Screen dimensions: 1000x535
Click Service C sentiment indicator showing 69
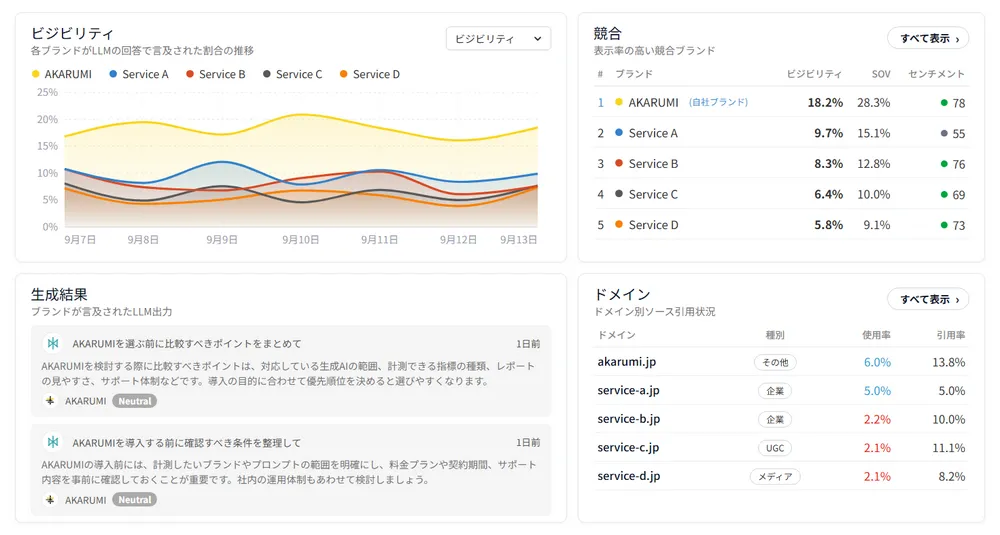tap(953, 194)
